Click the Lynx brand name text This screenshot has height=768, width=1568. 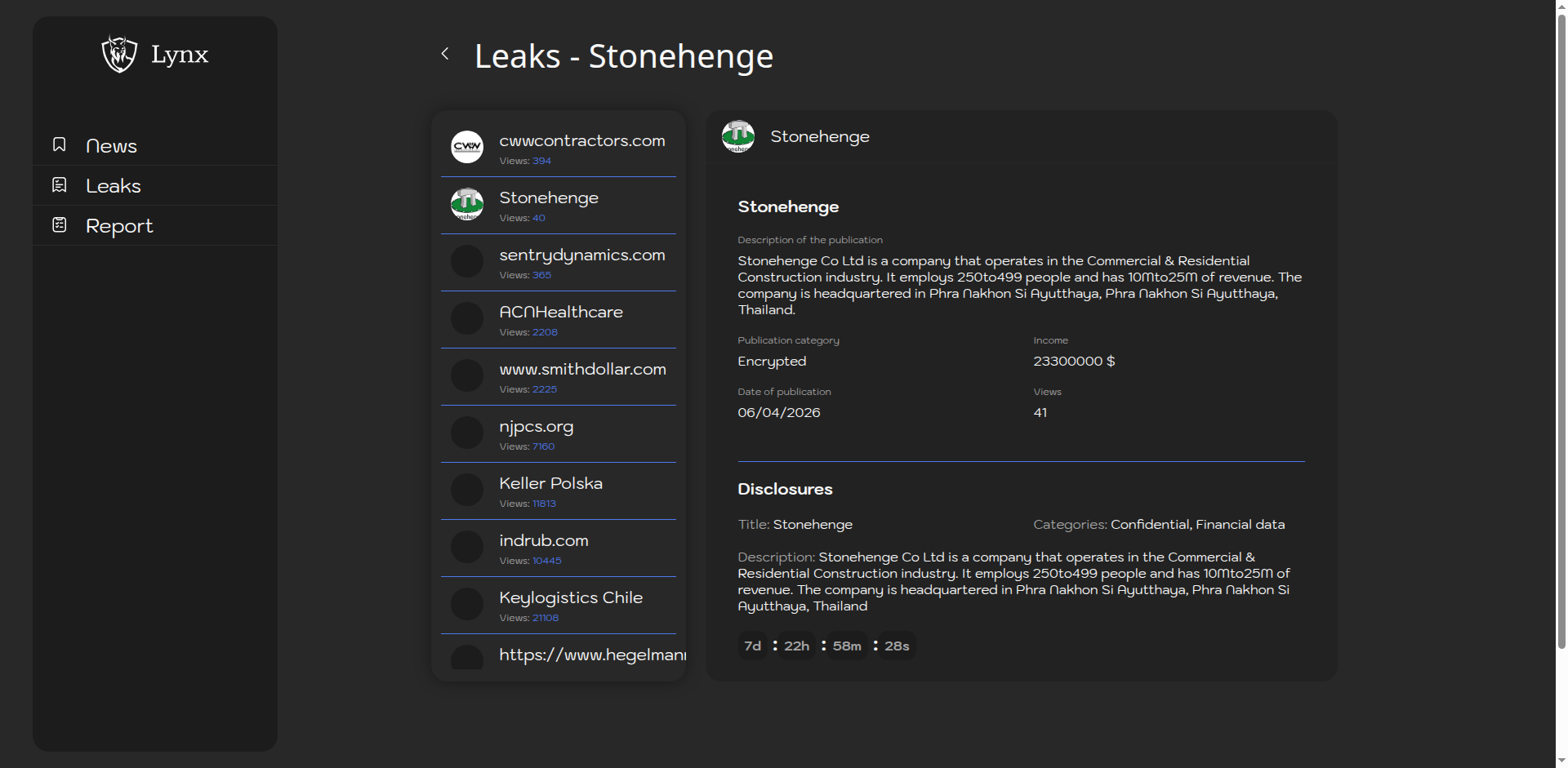coord(180,55)
